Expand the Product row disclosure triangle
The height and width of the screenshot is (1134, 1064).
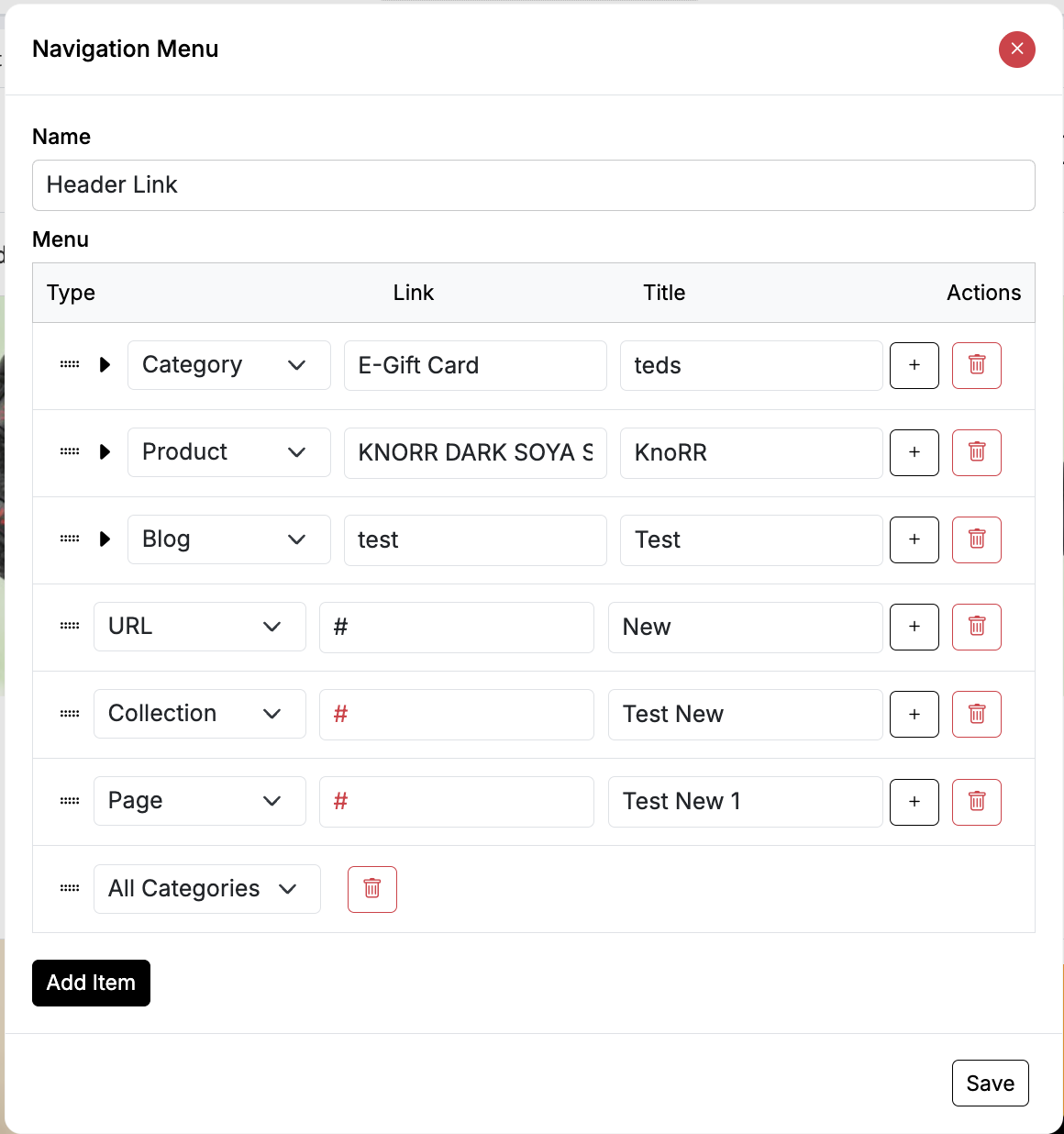[x=105, y=452]
